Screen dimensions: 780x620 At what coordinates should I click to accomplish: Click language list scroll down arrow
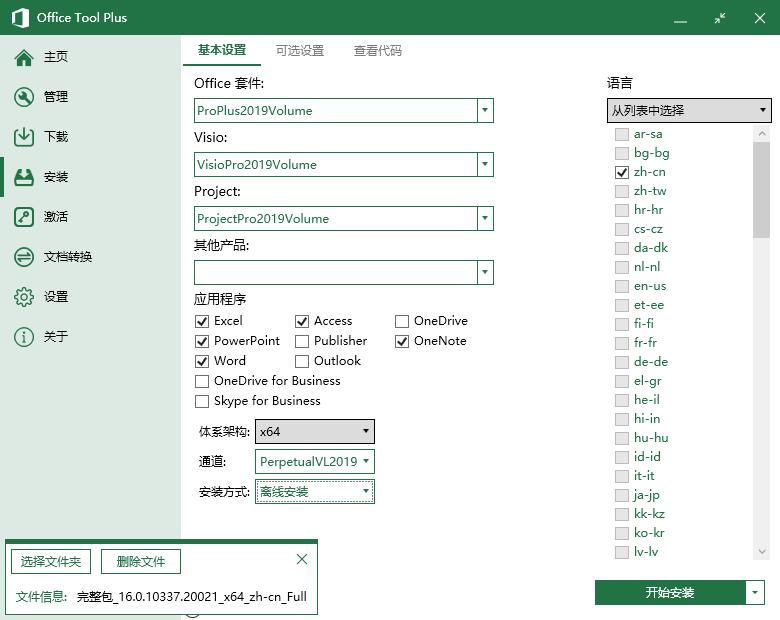coord(762,551)
